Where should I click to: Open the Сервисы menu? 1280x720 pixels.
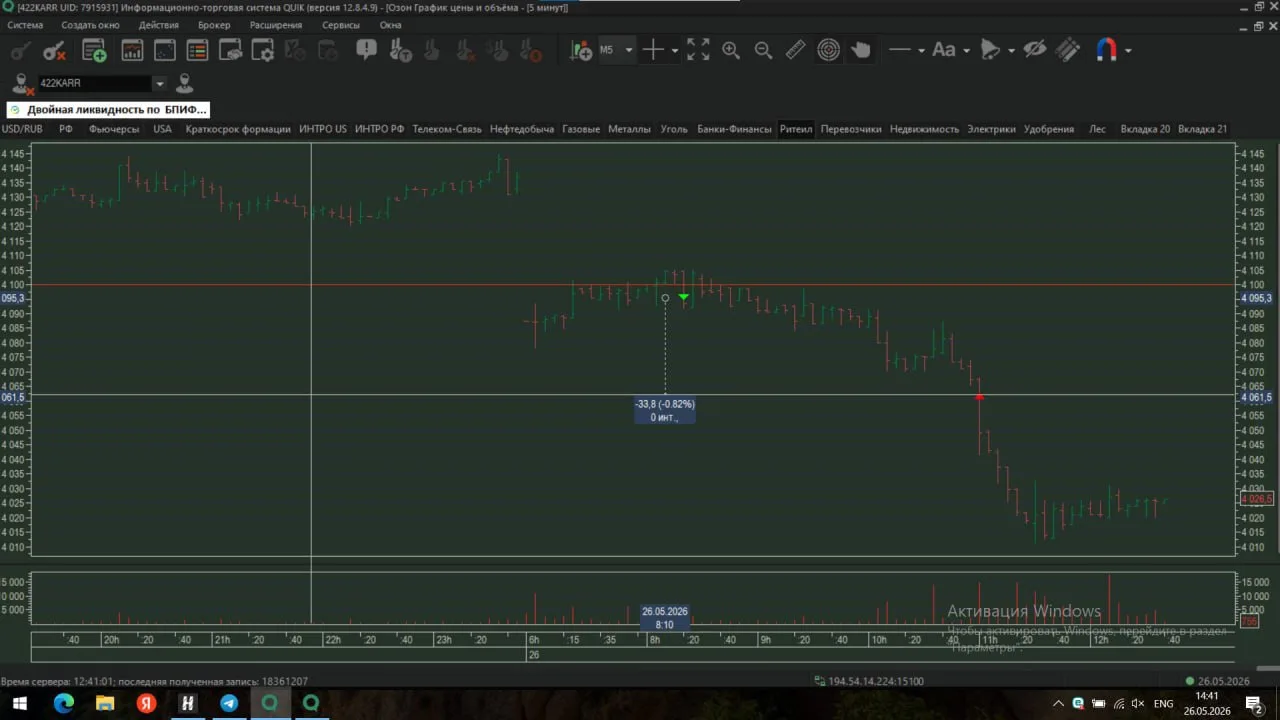341,25
